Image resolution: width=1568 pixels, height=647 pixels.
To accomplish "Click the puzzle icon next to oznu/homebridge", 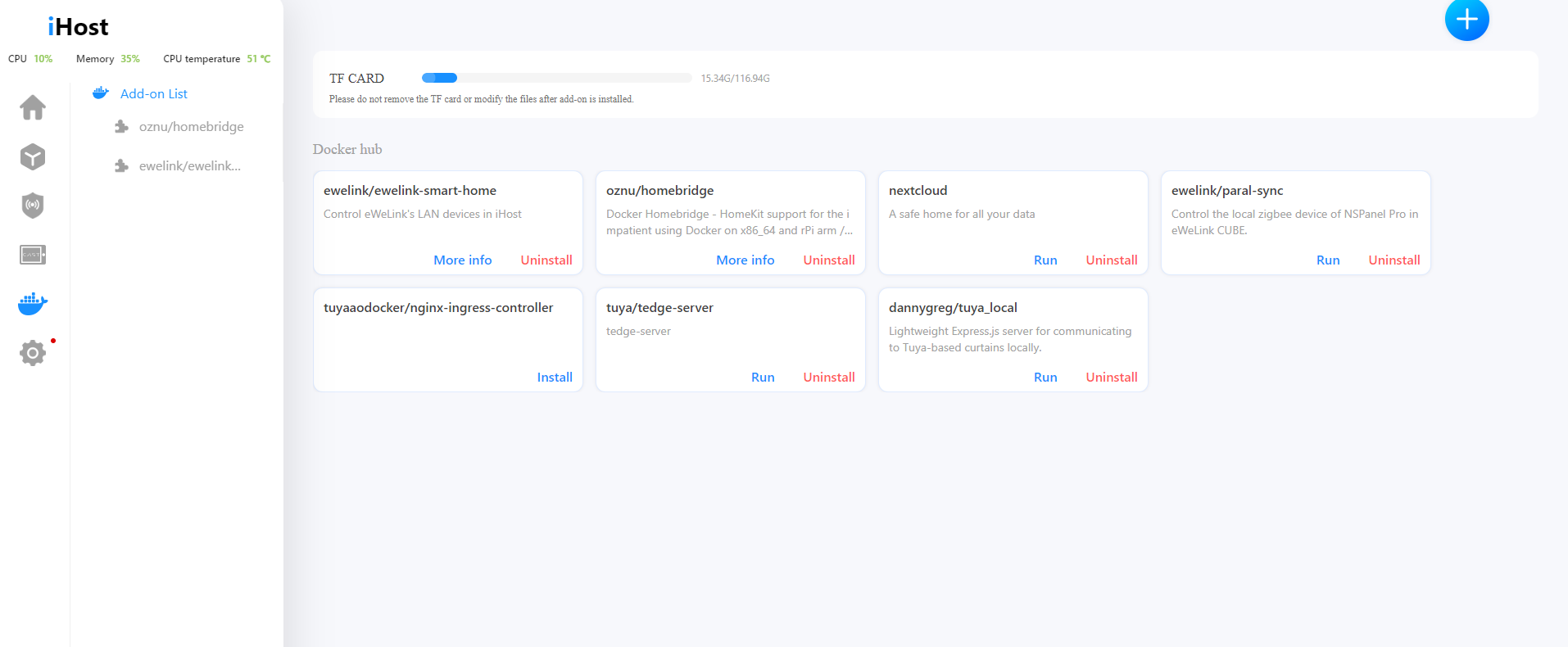I will coord(121,126).
